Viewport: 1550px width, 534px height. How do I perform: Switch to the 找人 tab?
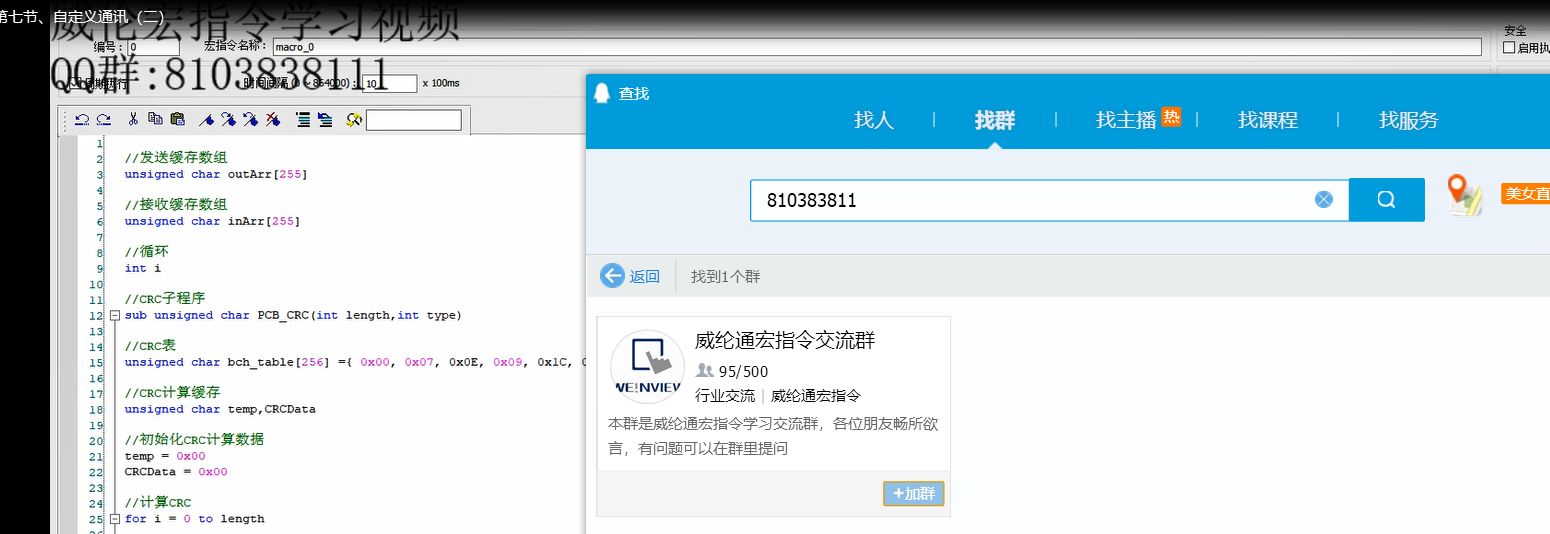coord(873,120)
